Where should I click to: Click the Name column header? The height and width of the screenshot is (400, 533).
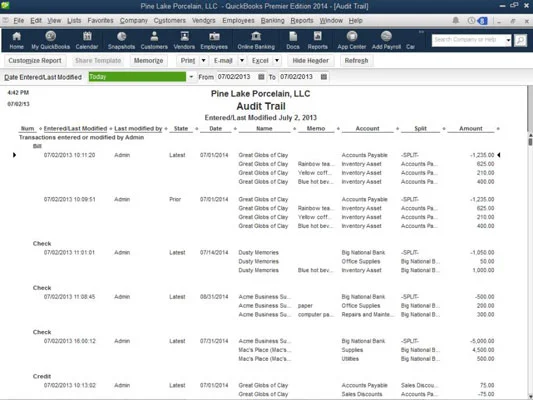pyautogui.click(x=264, y=128)
